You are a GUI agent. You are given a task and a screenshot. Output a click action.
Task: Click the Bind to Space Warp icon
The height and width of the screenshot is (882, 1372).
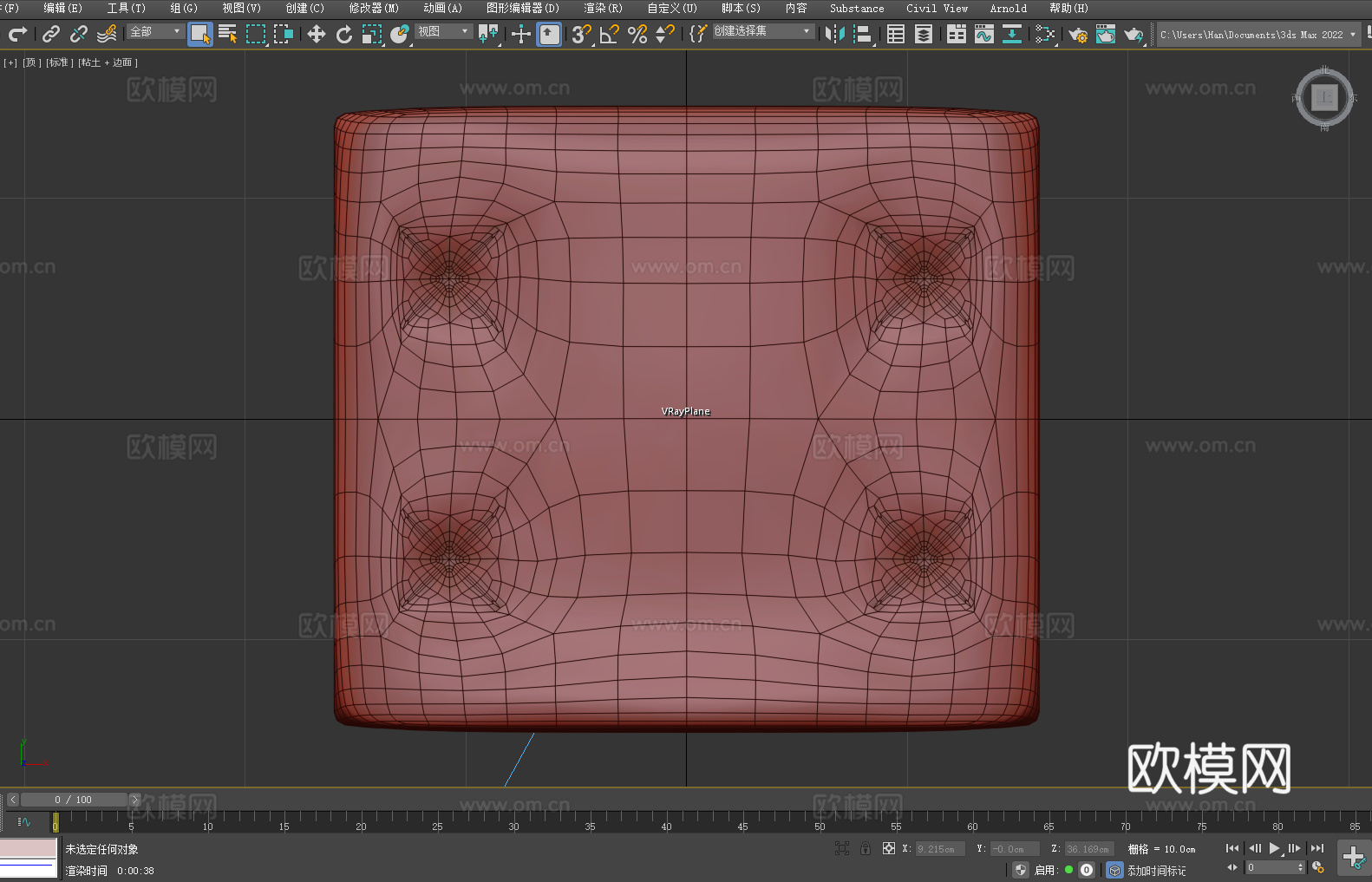click(107, 34)
